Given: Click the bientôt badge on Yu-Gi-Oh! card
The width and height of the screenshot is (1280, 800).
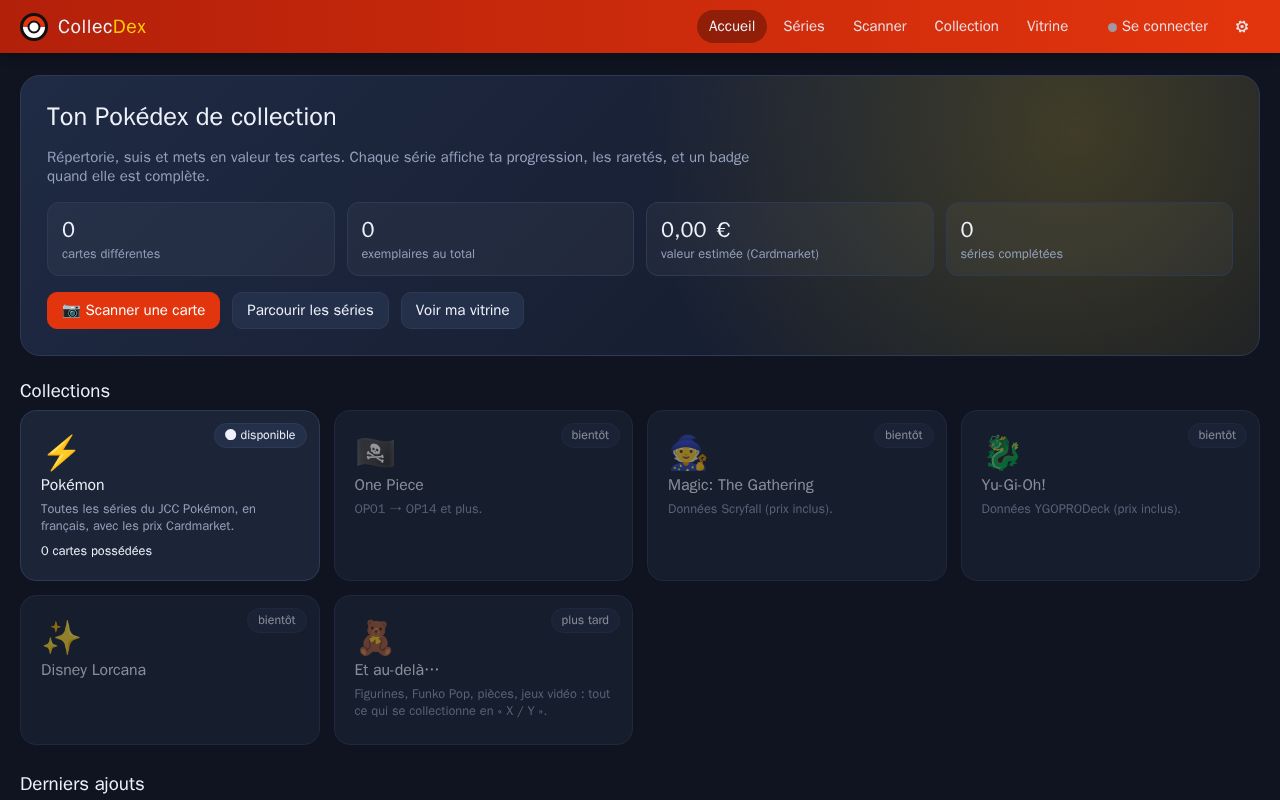Looking at the screenshot, I should point(1217,435).
